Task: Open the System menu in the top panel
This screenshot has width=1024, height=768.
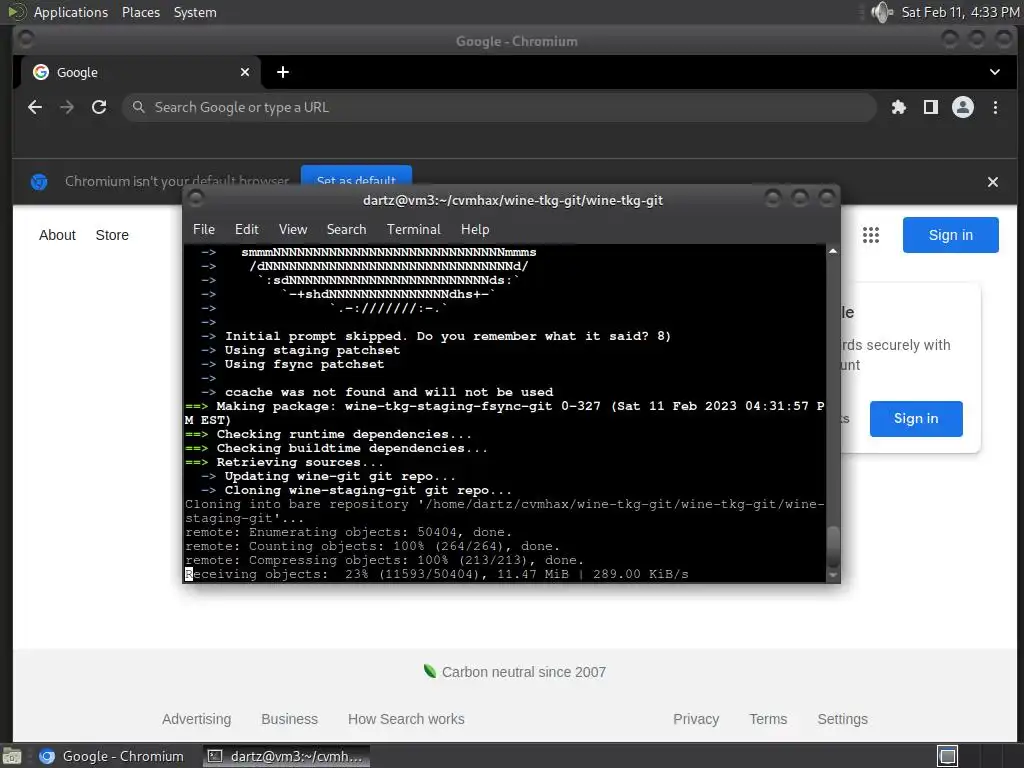Action: [195, 12]
